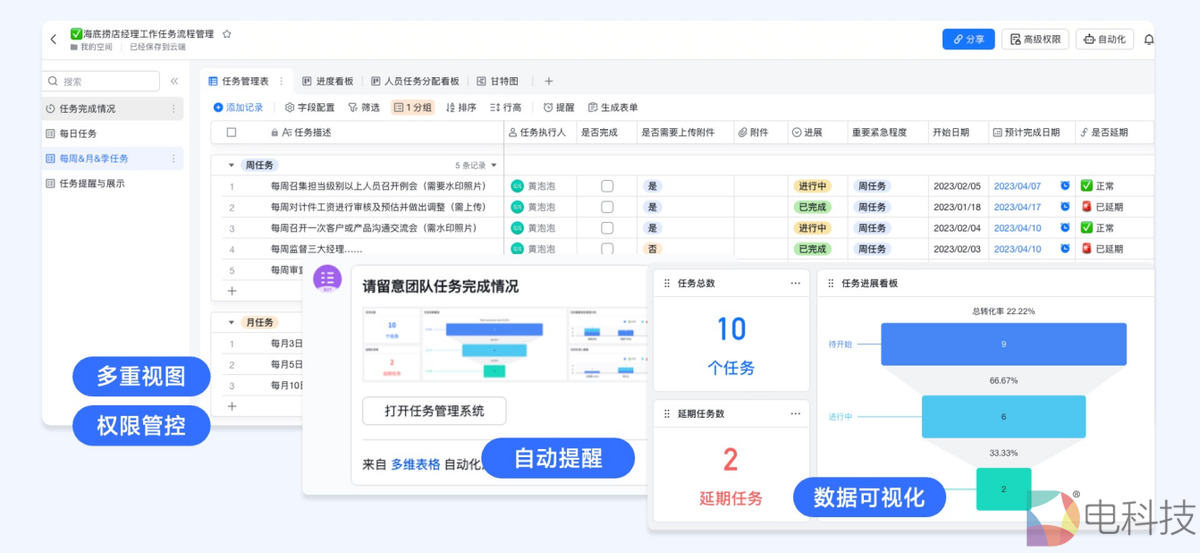Viewport: 1200px width, 553px height.
Task: Switch to the 人员任务分配看板 tab
Action: click(x=415, y=81)
